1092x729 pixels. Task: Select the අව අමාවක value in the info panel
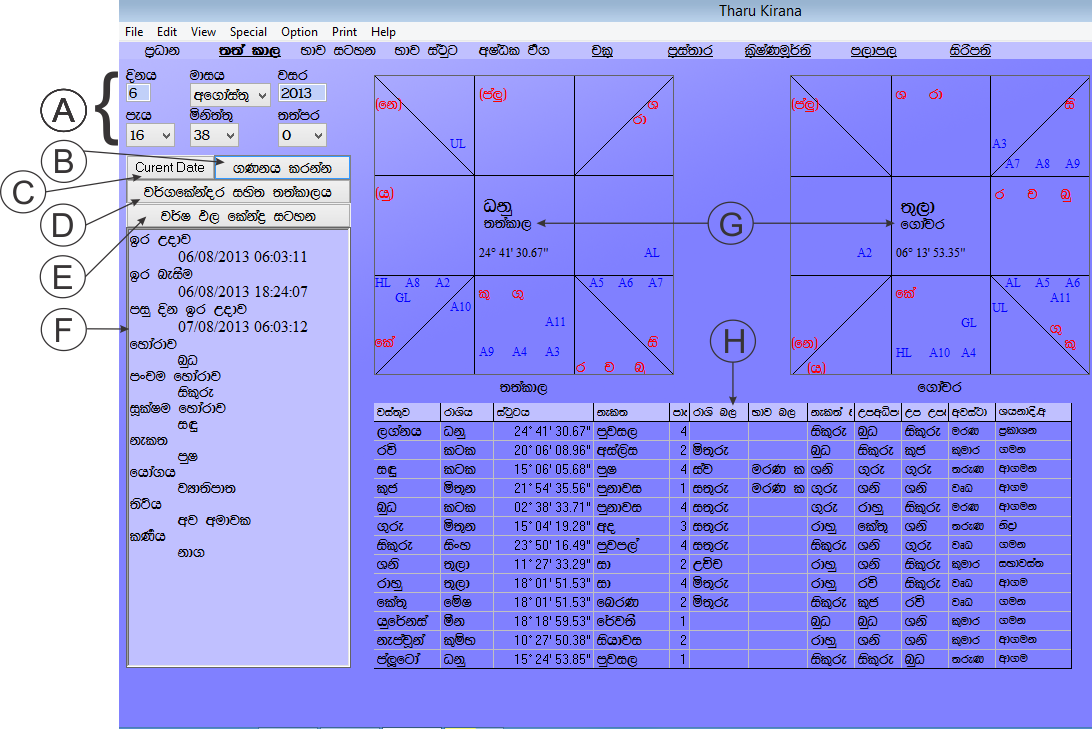[x=214, y=520]
